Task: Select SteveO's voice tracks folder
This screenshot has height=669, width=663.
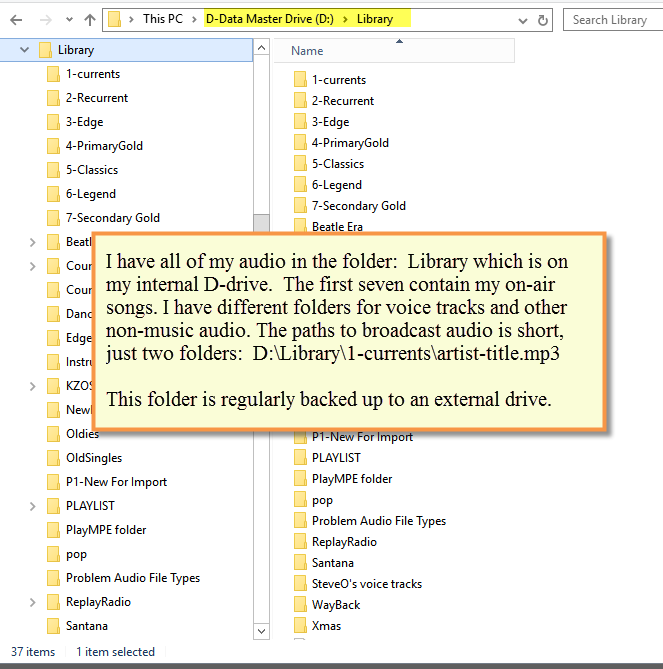Action: (366, 584)
